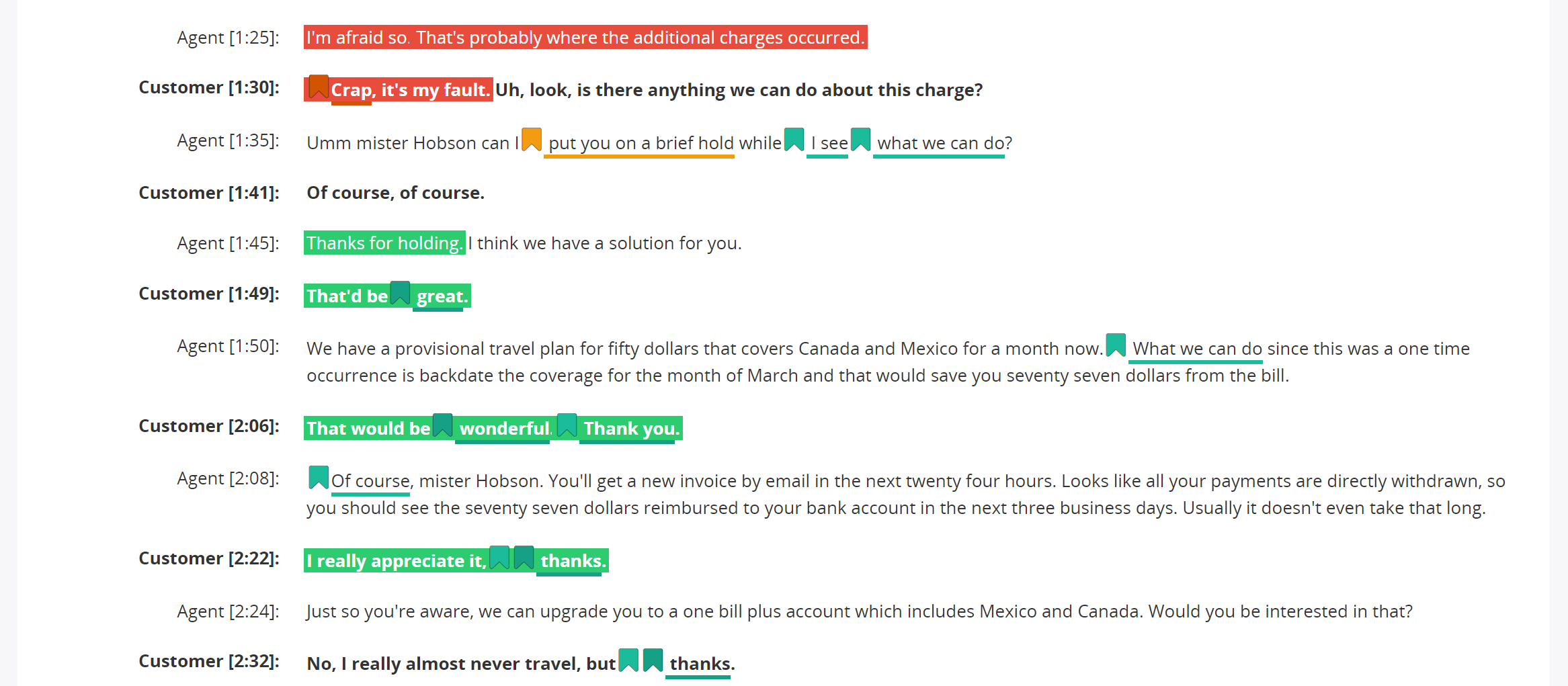Select the red highlighted phrase "I'm afraid so"
Image resolution: width=1568 pixels, height=686 pixels.
coord(357,38)
